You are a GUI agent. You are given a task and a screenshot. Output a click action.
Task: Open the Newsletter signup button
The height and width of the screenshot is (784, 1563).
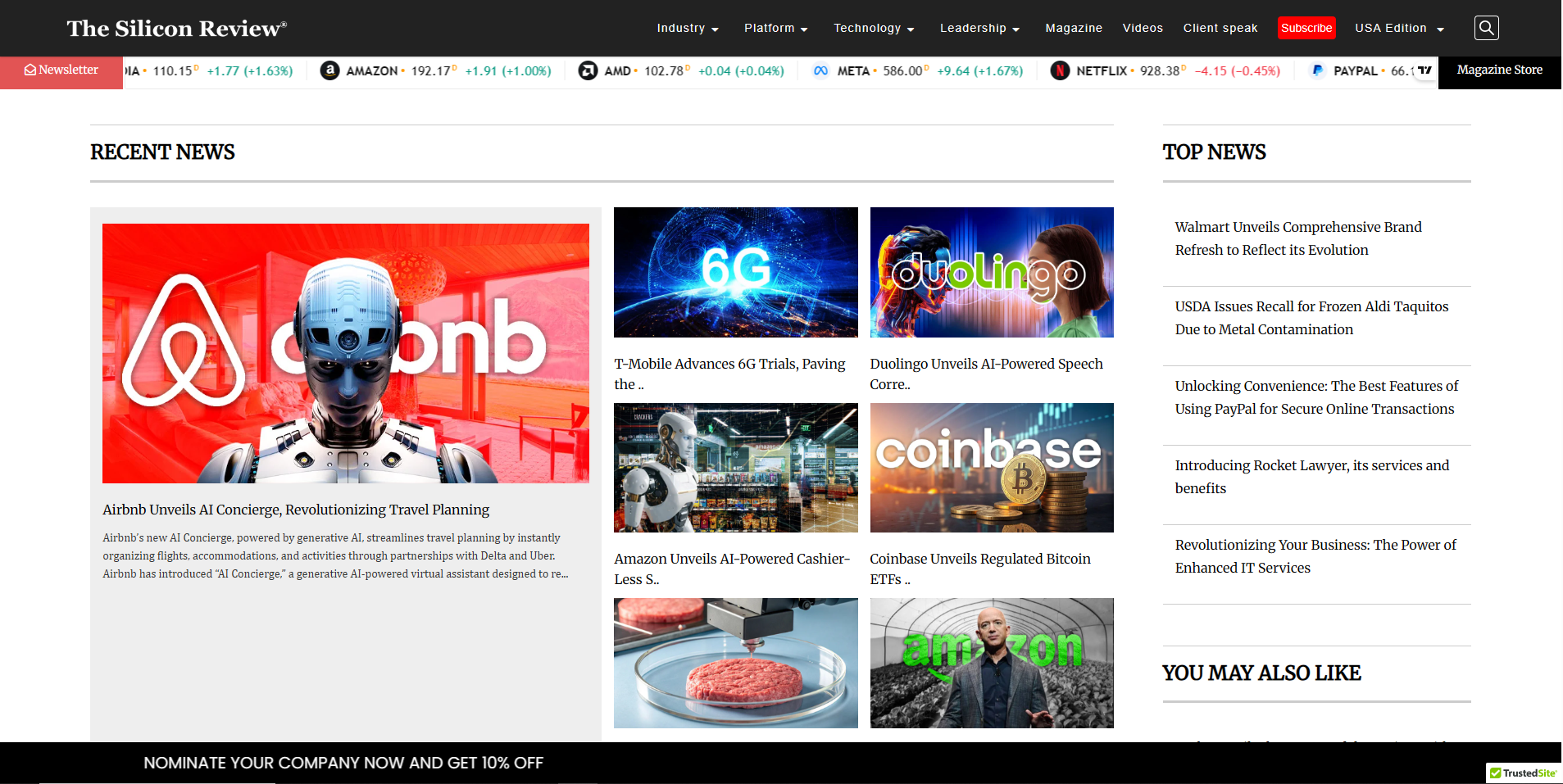point(61,70)
